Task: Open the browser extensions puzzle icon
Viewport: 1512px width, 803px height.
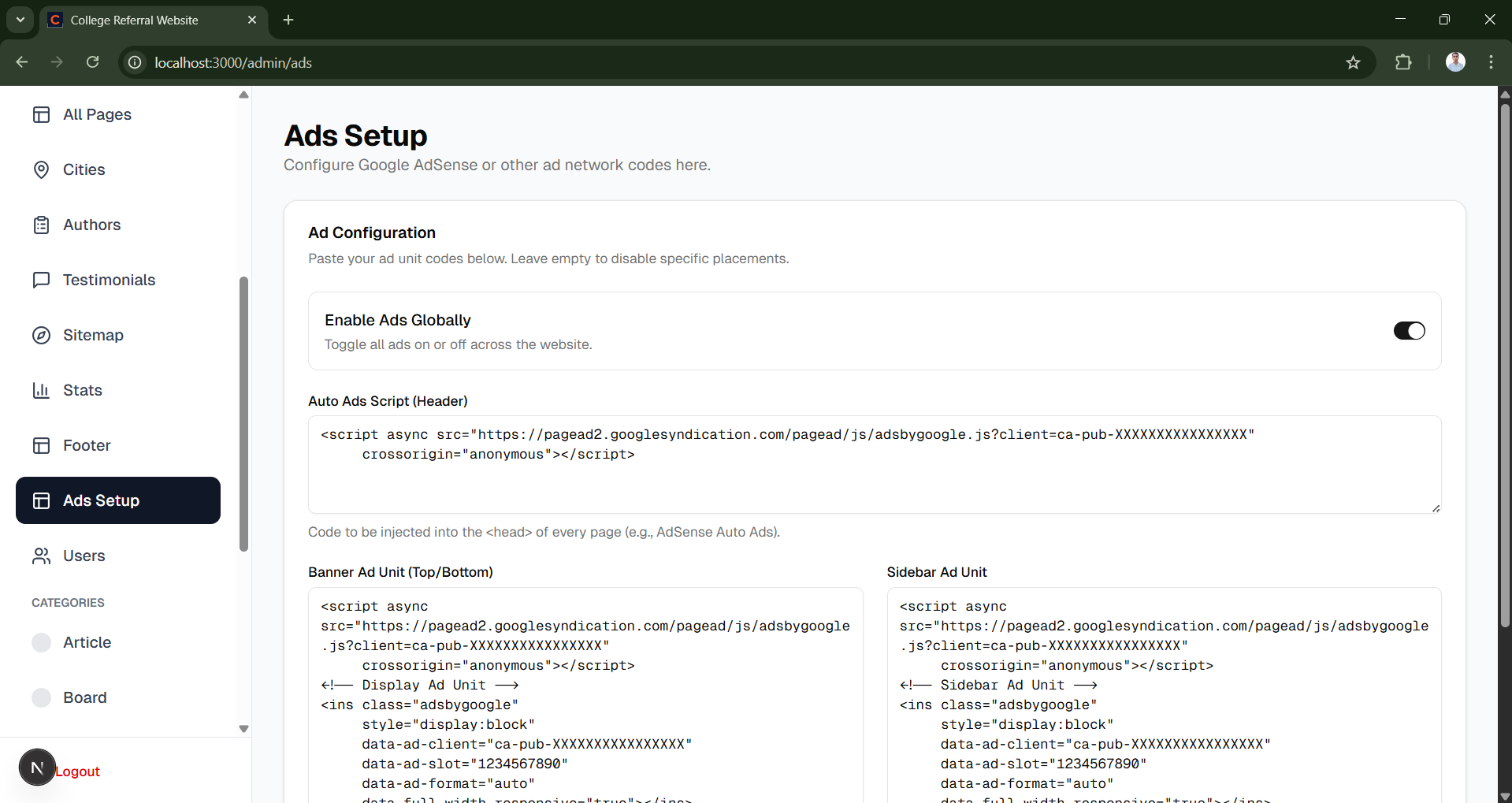Action: click(1403, 63)
